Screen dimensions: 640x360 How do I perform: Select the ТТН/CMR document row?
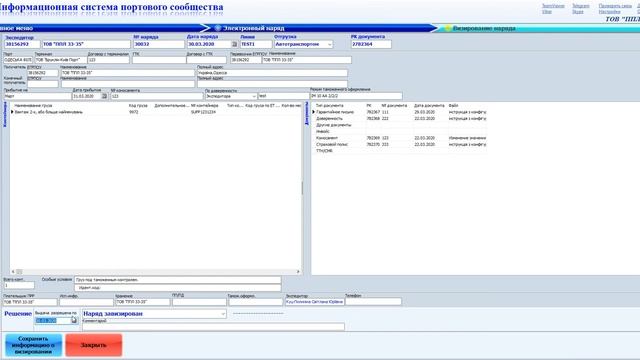400,151
